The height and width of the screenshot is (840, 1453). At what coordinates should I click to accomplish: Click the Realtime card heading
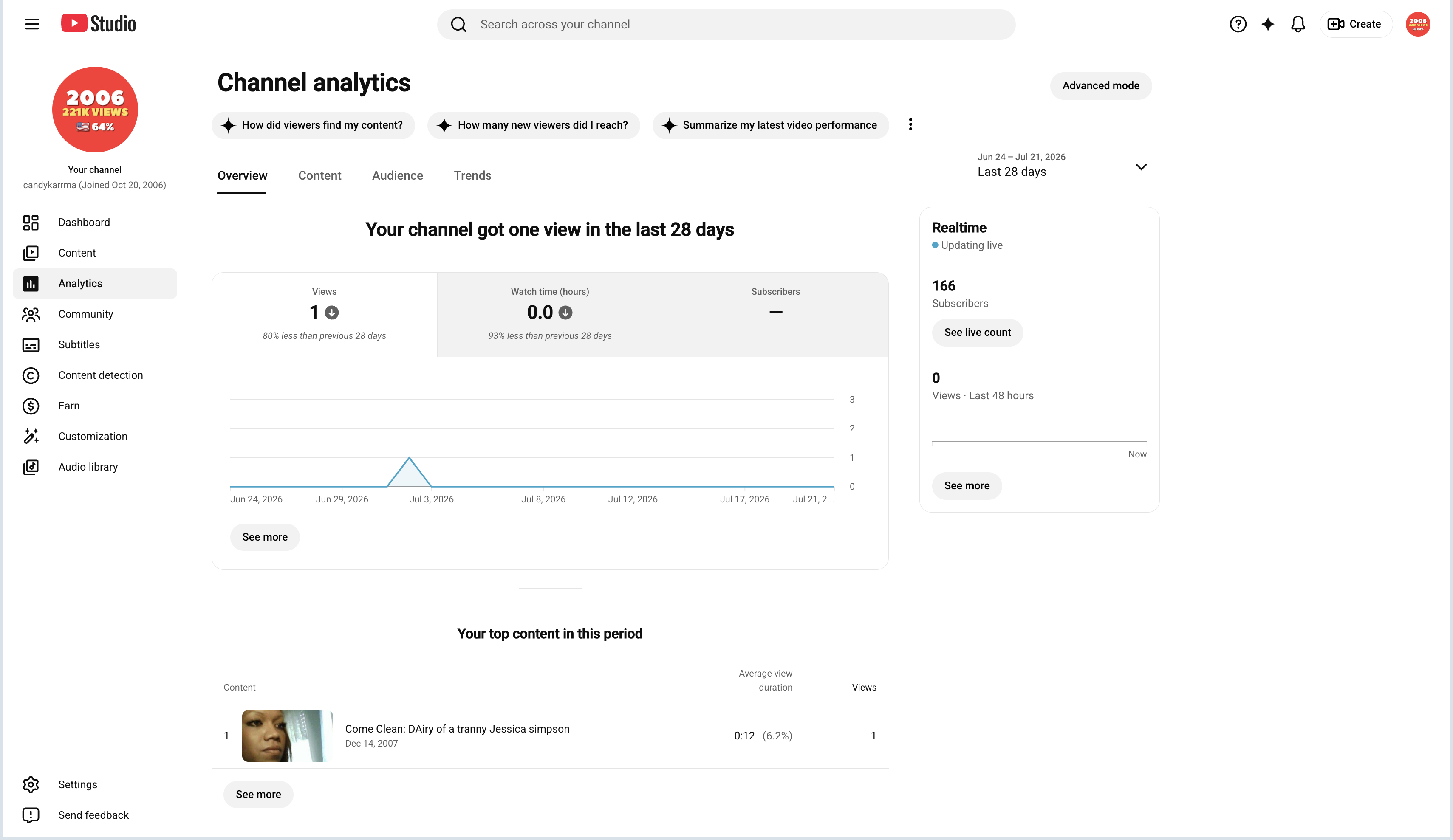point(959,227)
